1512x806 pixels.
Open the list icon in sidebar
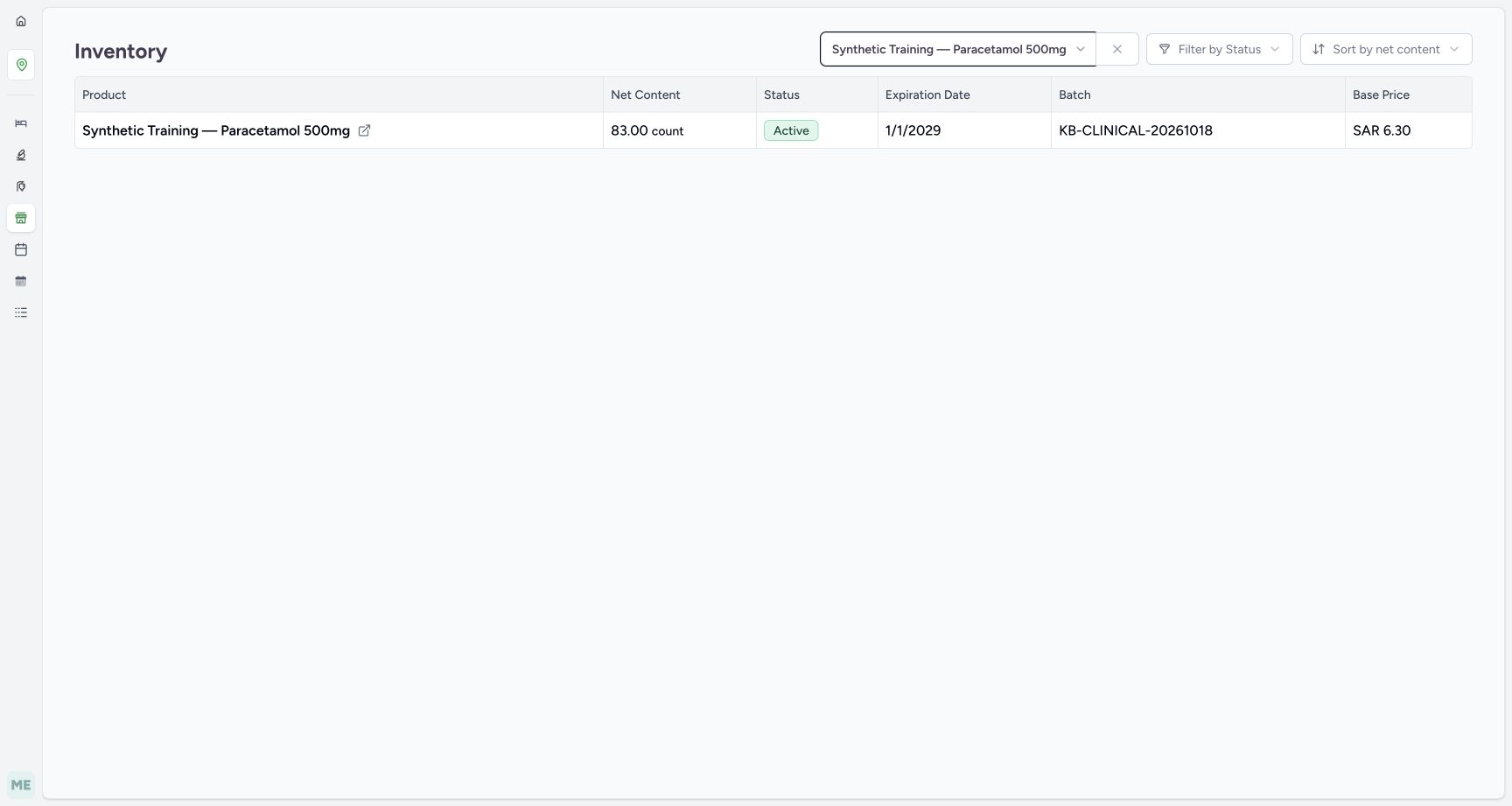(21, 312)
